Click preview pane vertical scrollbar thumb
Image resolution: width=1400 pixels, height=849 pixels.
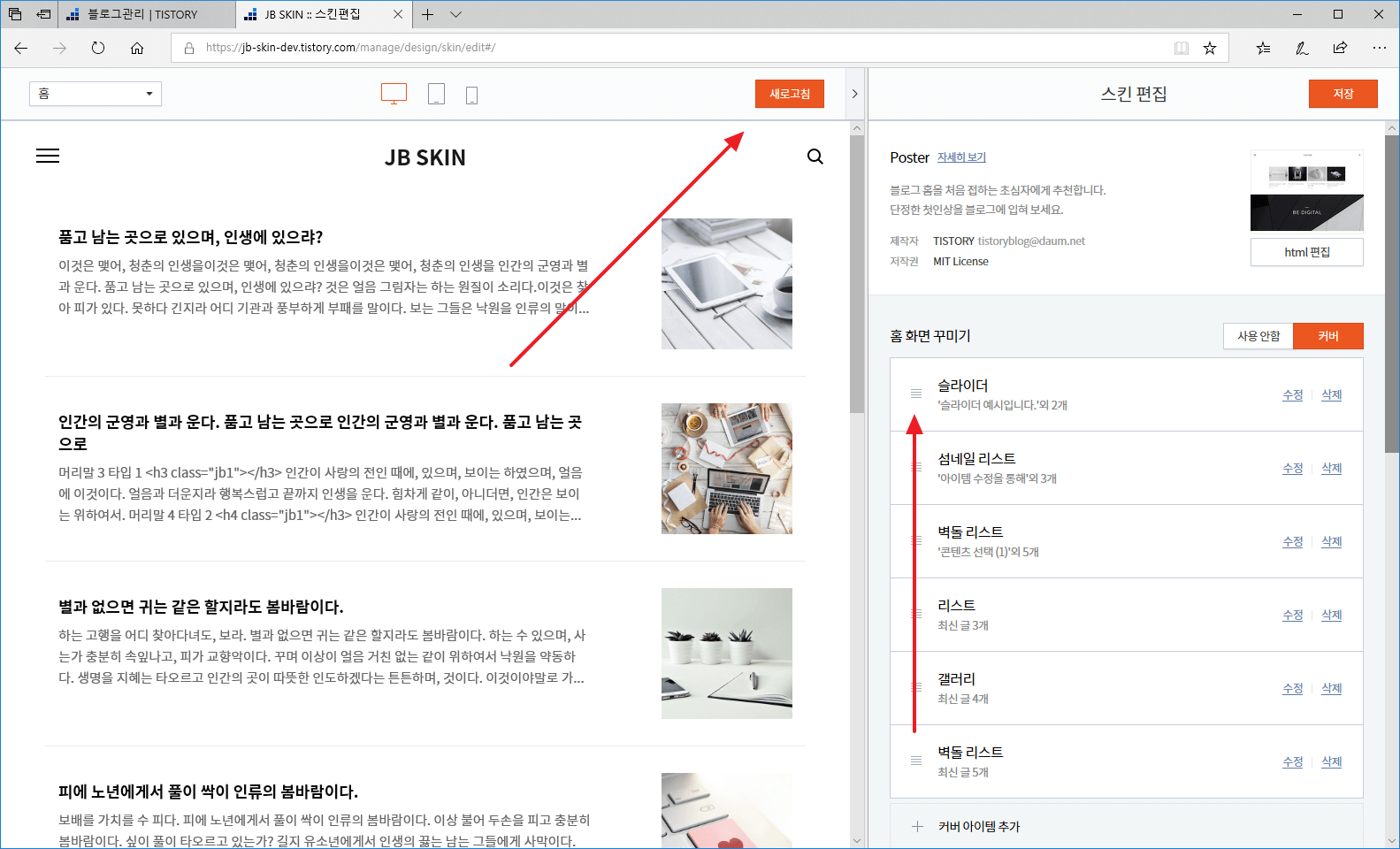coord(856,274)
